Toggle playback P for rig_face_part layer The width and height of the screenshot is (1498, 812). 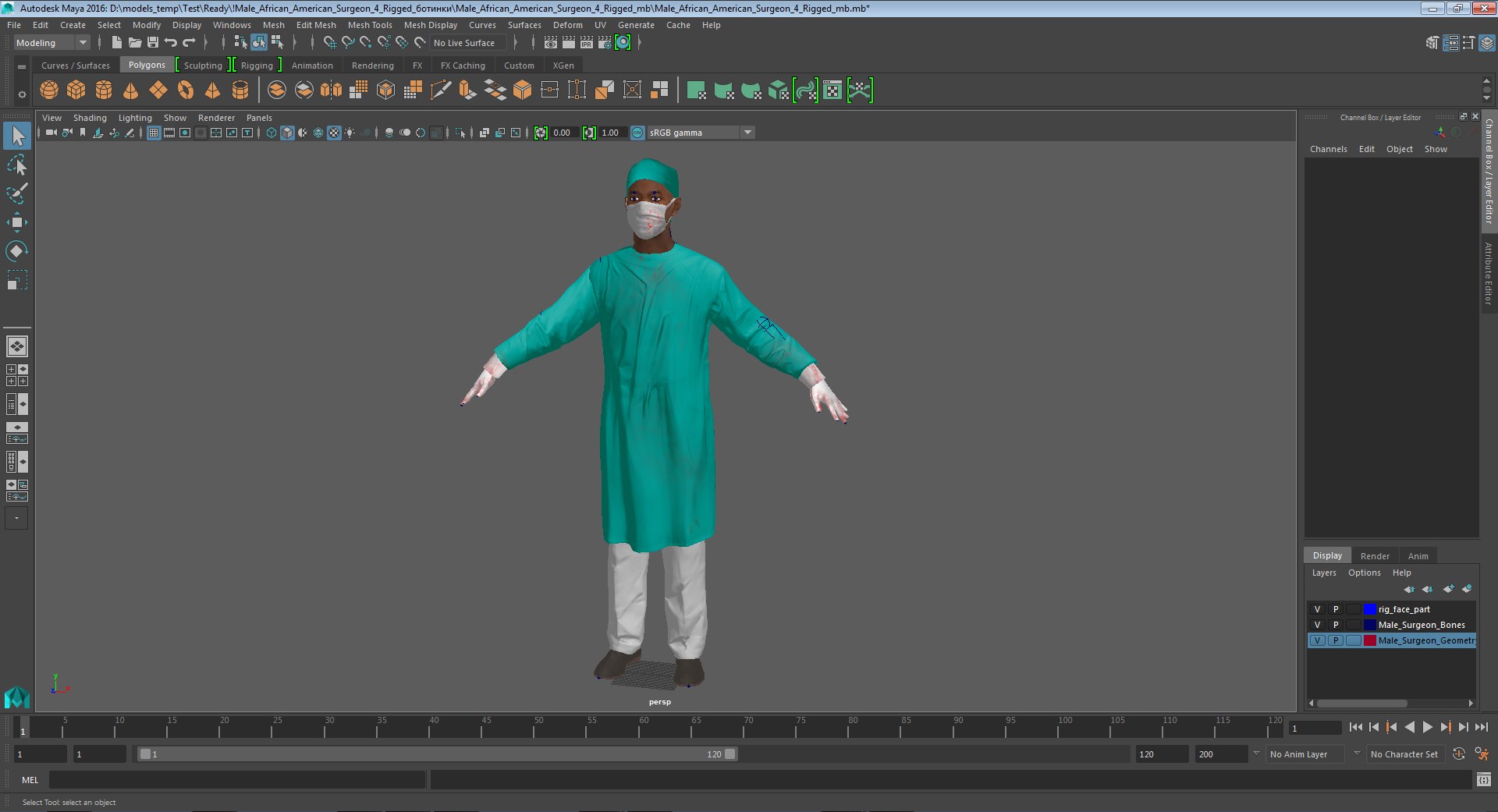click(1336, 609)
